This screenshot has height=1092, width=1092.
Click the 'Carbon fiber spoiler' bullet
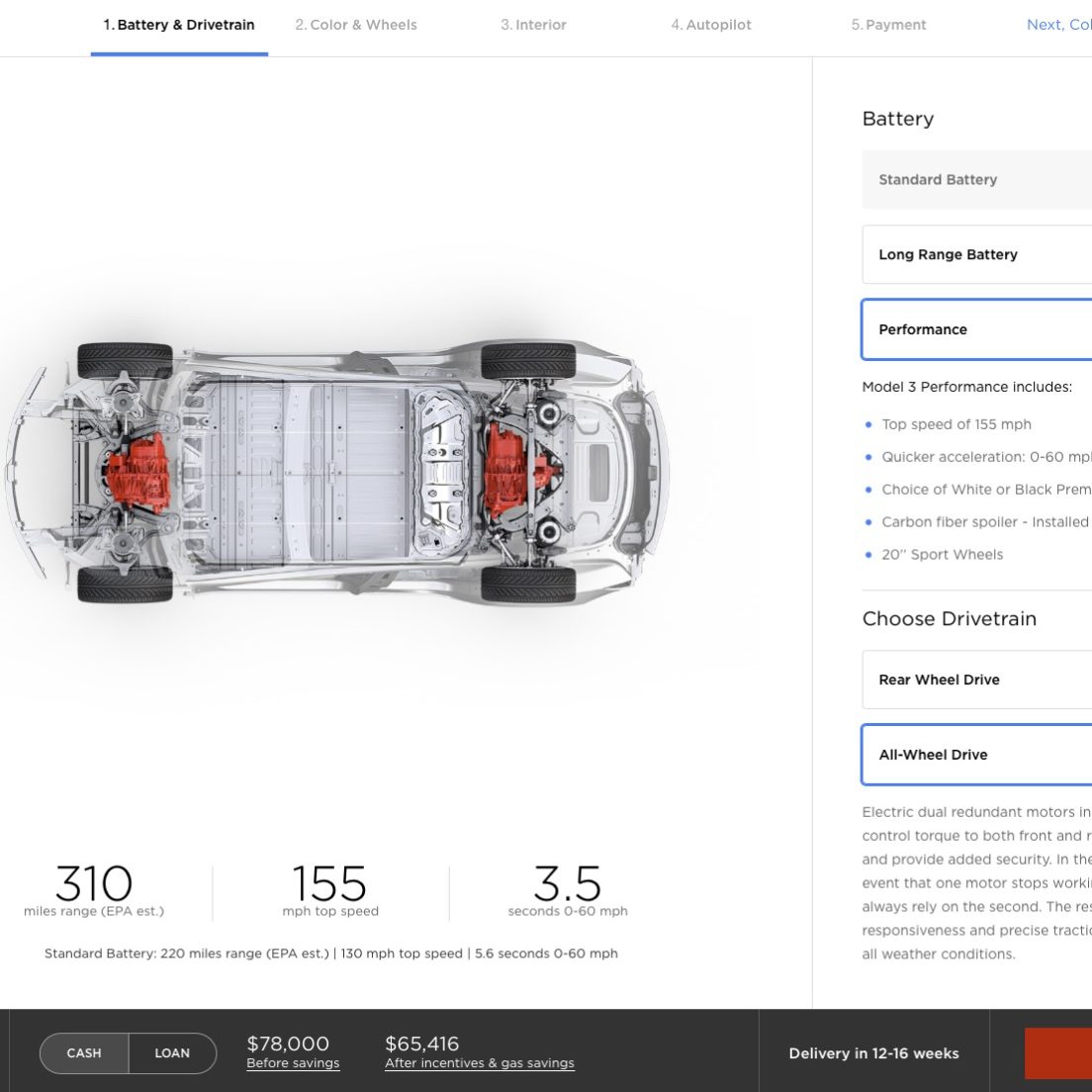coord(986,522)
